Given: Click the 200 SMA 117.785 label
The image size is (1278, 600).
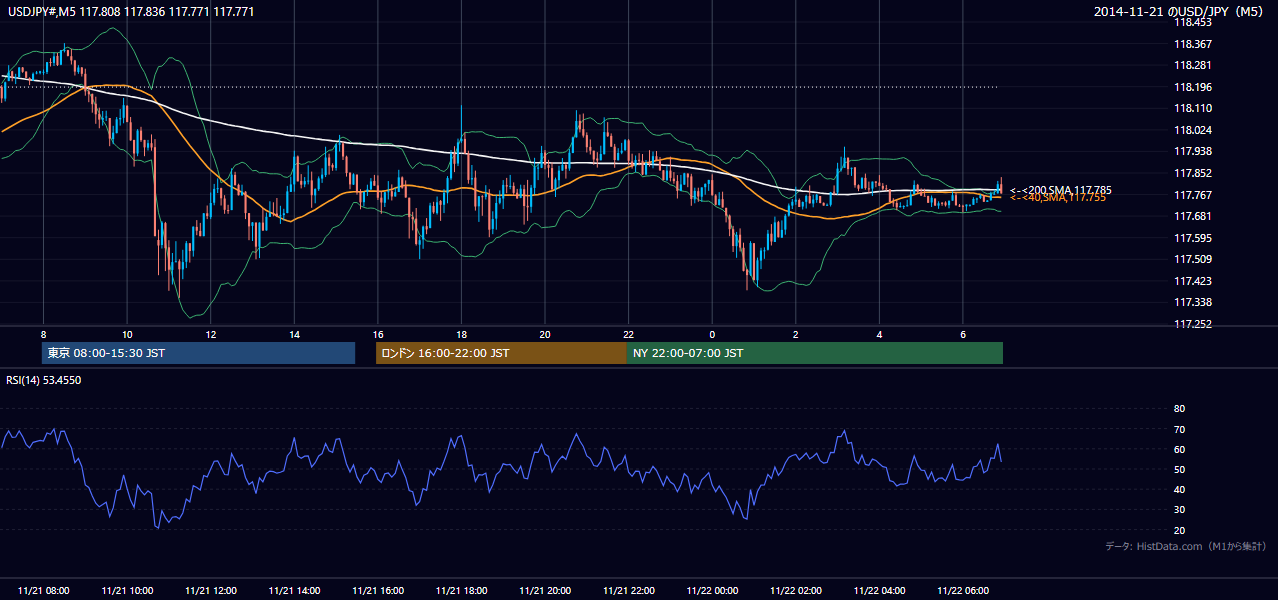Looking at the screenshot, I should coord(1060,190).
